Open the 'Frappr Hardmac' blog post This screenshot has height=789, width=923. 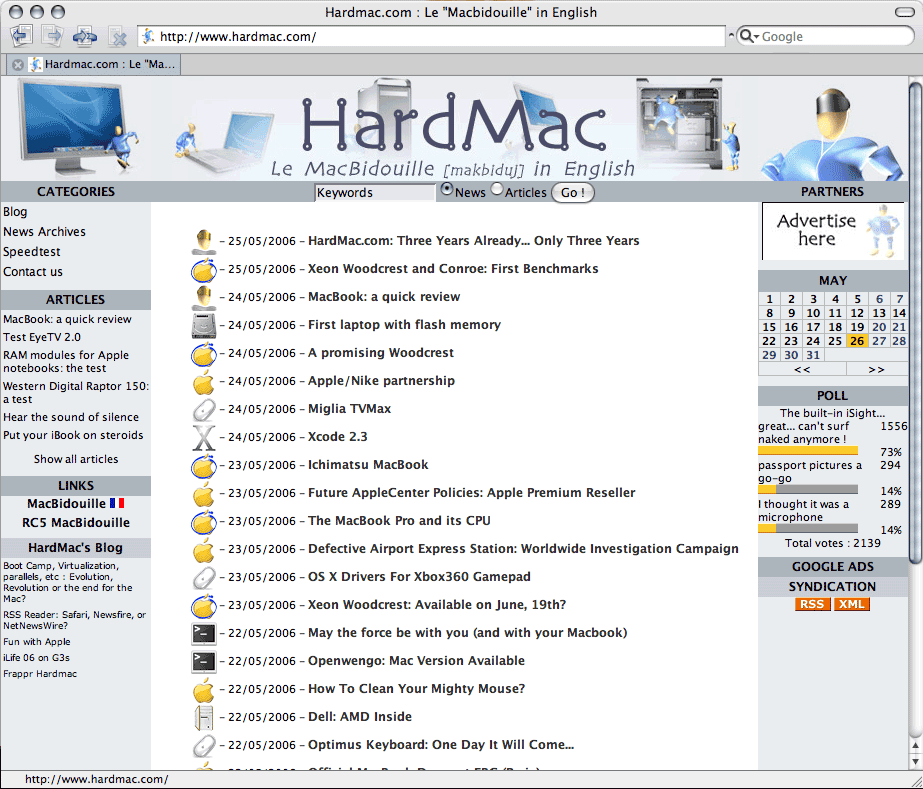click(x=40, y=674)
